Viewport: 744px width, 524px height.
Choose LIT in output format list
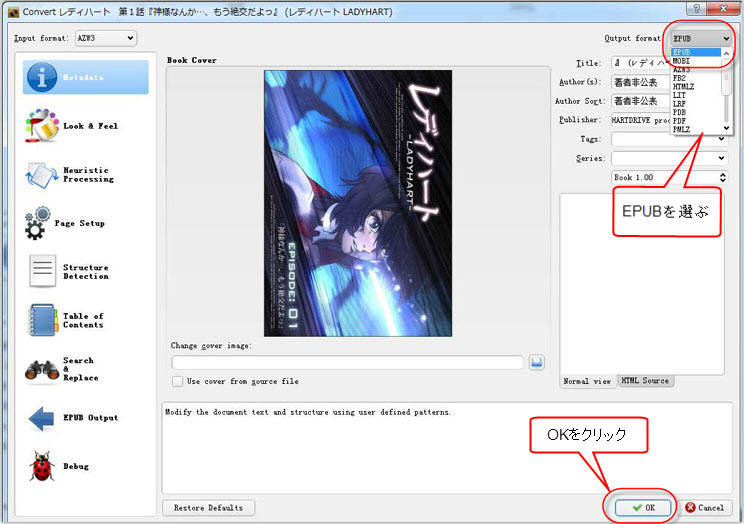pyautogui.click(x=696, y=95)
